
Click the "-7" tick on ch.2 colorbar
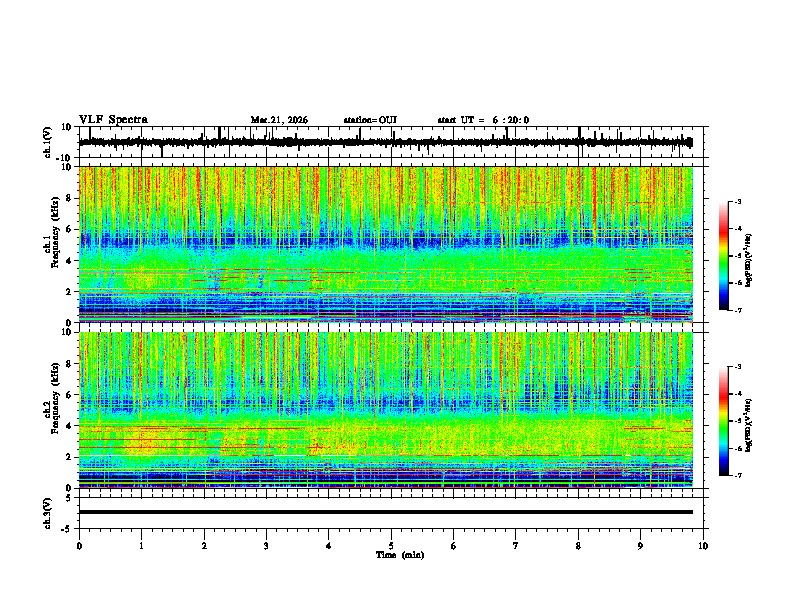737,475
